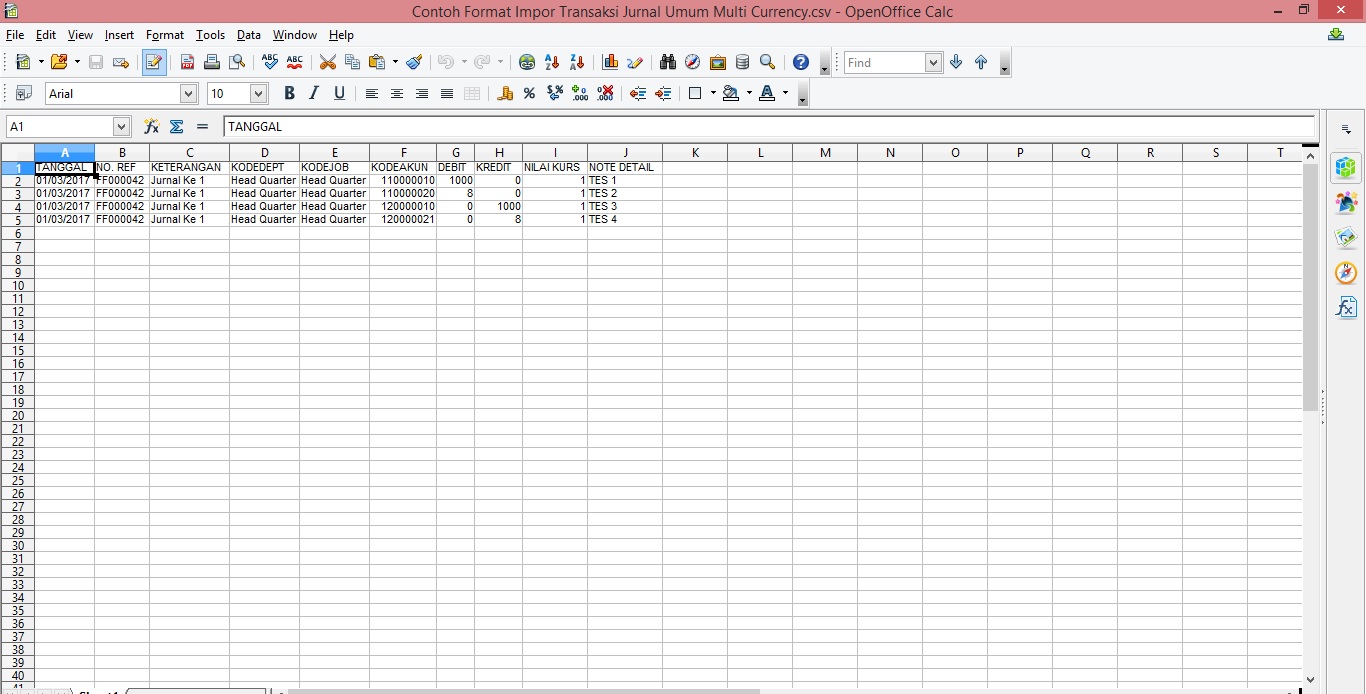Apply Background Color bucket
Screen dimensions: 1366x694
[x=731, y=93]
